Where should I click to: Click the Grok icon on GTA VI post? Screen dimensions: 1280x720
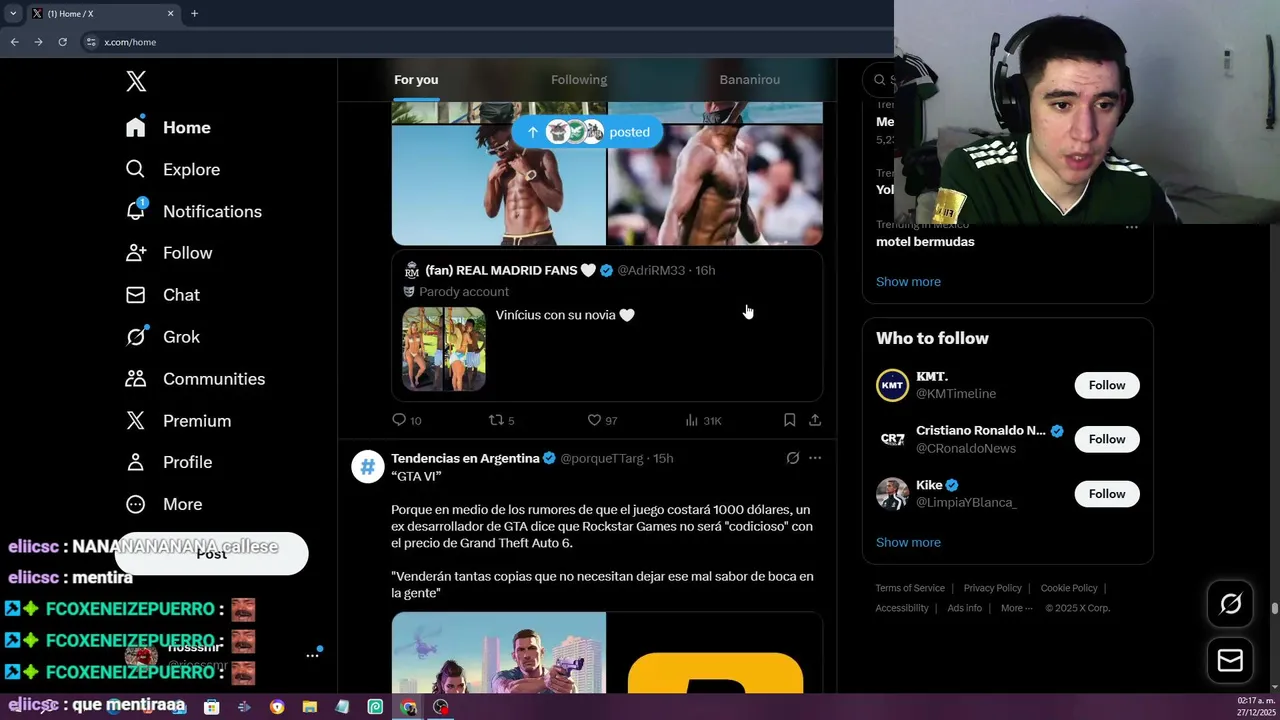[793, 458]
